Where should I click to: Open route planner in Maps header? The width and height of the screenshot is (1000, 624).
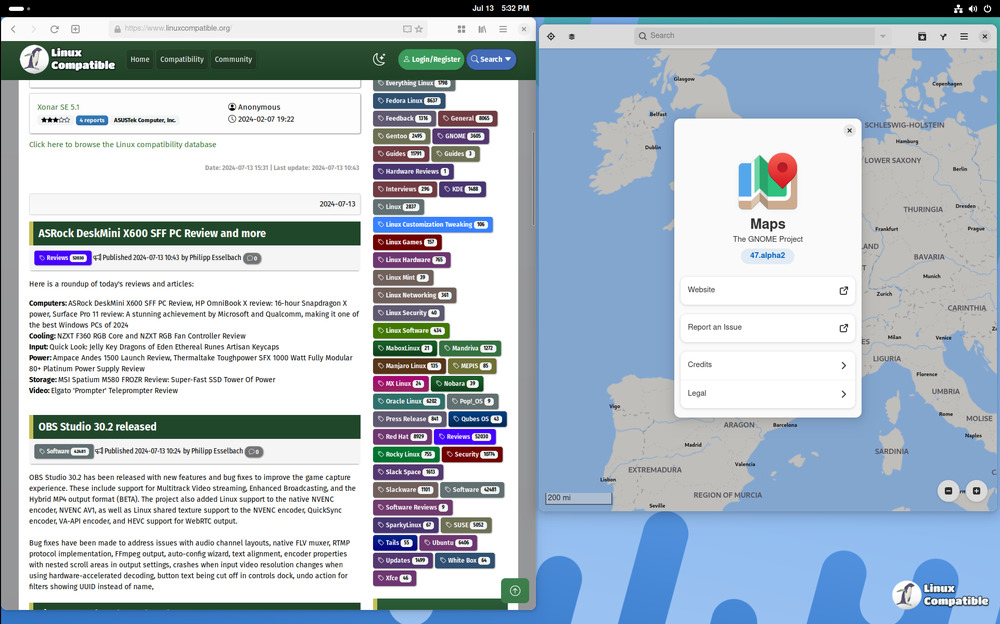coord(943,36)
